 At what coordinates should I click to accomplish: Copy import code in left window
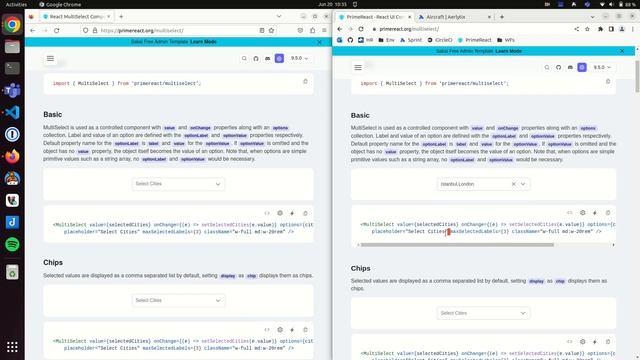click(305, 82)
